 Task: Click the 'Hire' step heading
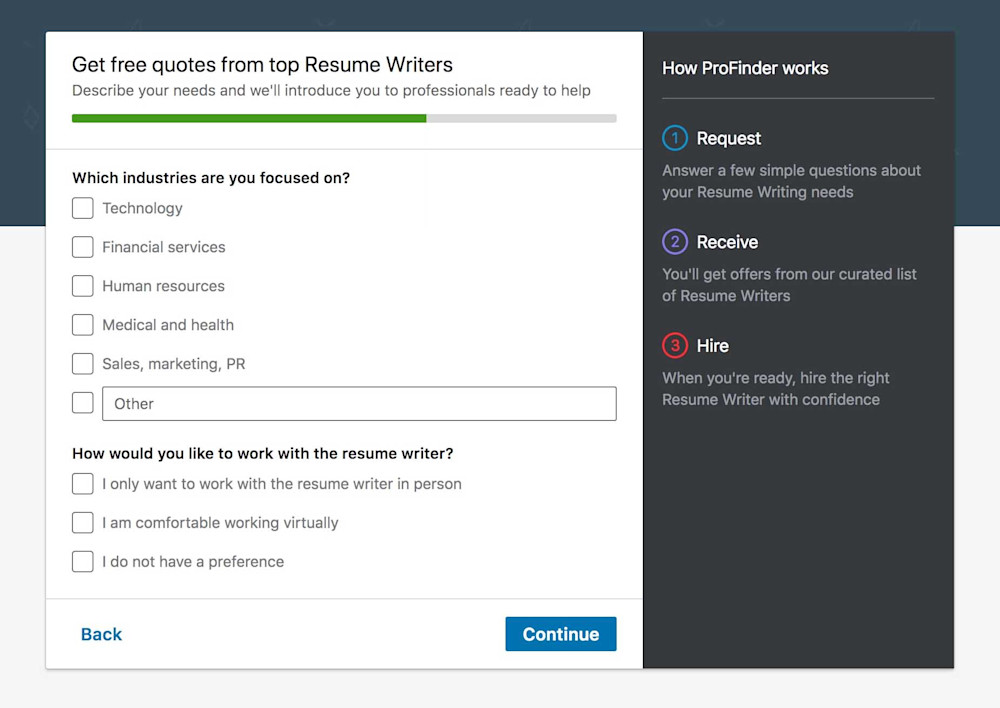712,346
